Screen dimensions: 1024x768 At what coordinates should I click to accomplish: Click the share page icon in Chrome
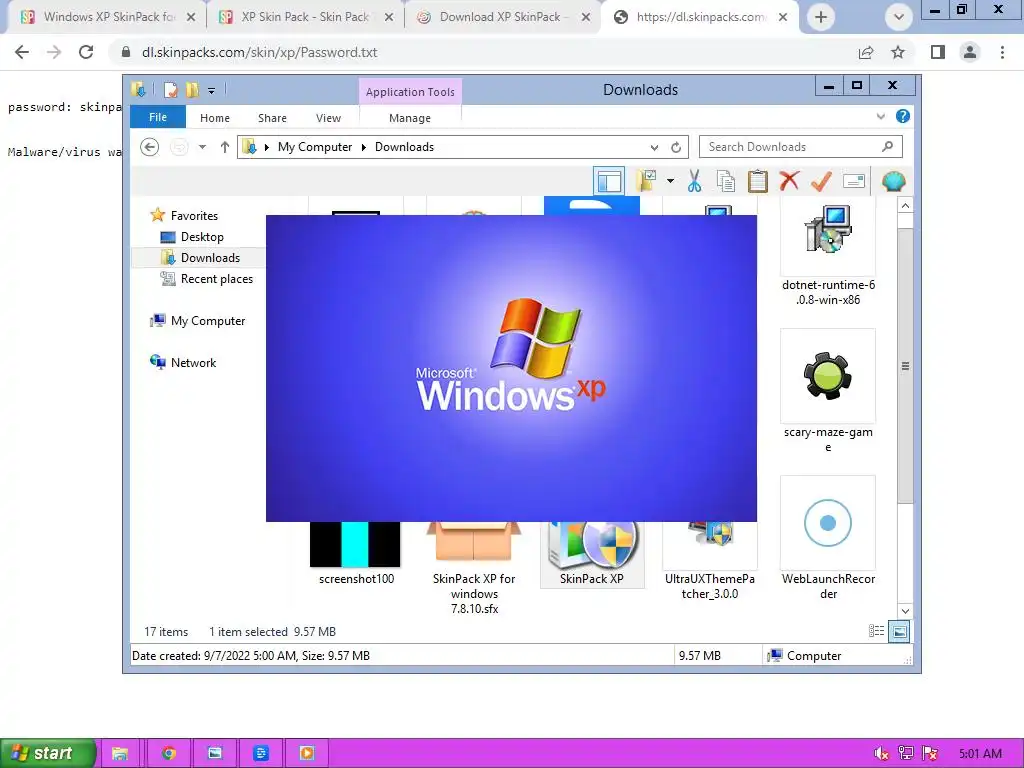[x=866, y=52]
